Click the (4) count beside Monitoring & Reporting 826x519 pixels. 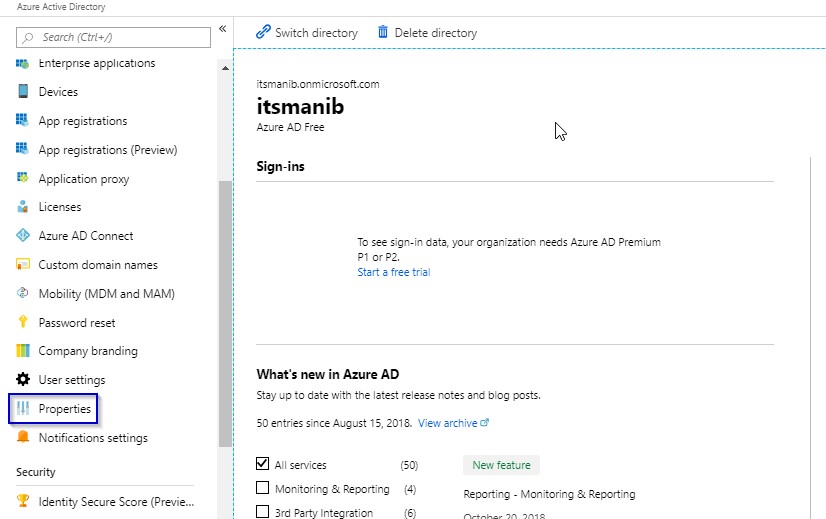pos(410,489)
